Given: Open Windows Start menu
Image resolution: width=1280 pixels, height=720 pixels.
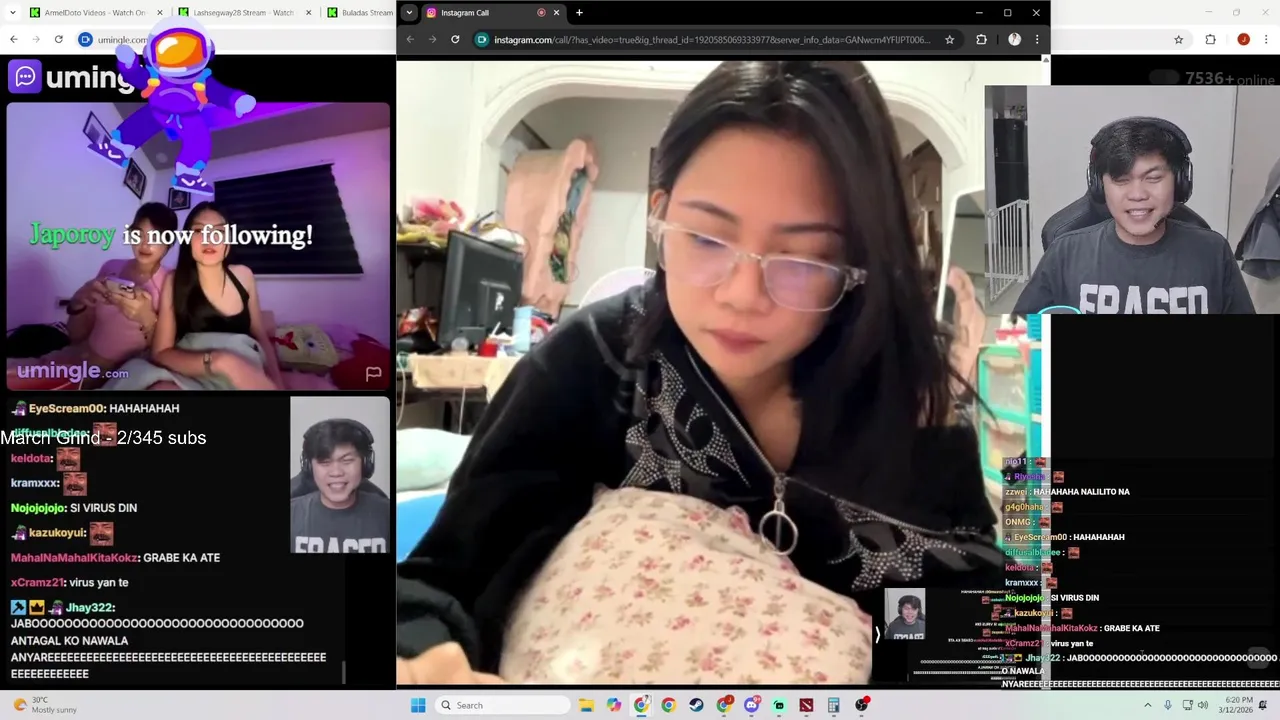Looking at the screenshot, I should pos(418,705).
